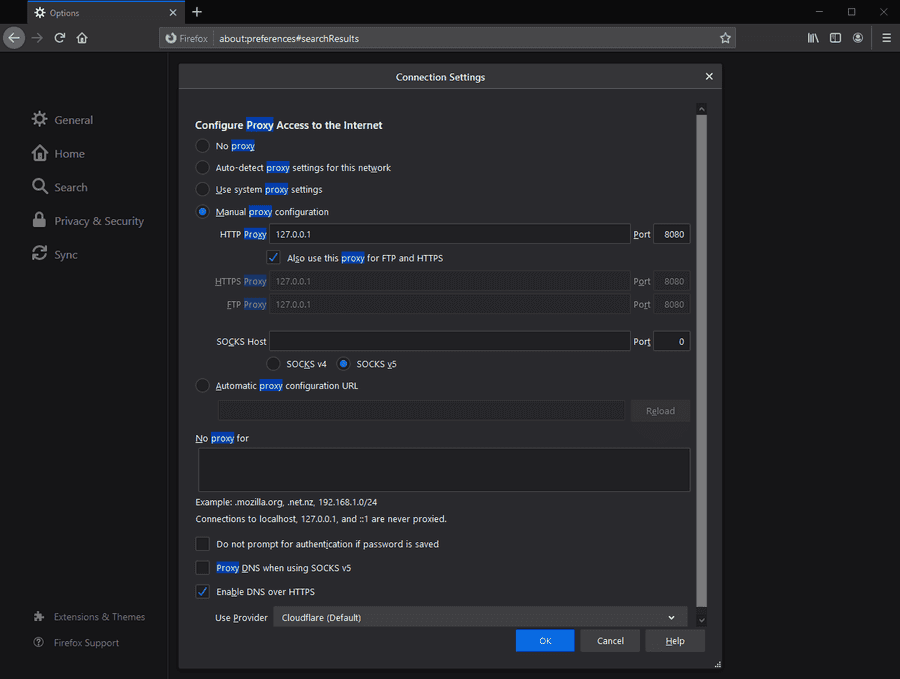Switch to the General settings category
900x679 pixels.
click(73, 120)
